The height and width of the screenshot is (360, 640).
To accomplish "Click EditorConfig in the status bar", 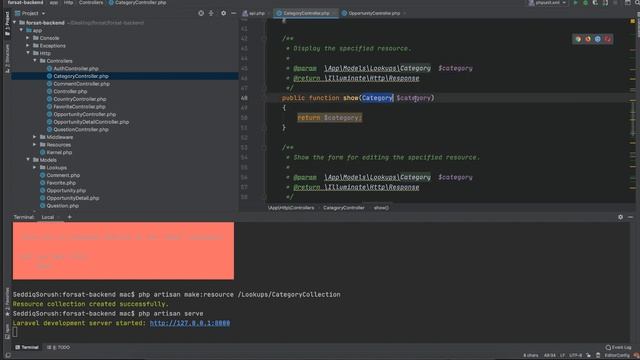I will pyautogui.click(x=617, y=356).
